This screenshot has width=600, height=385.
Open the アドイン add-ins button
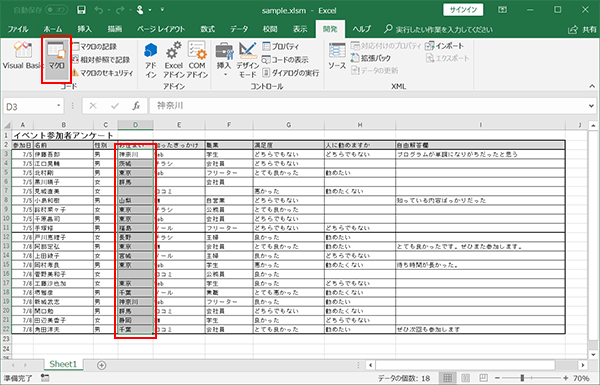tap(151, 60)
